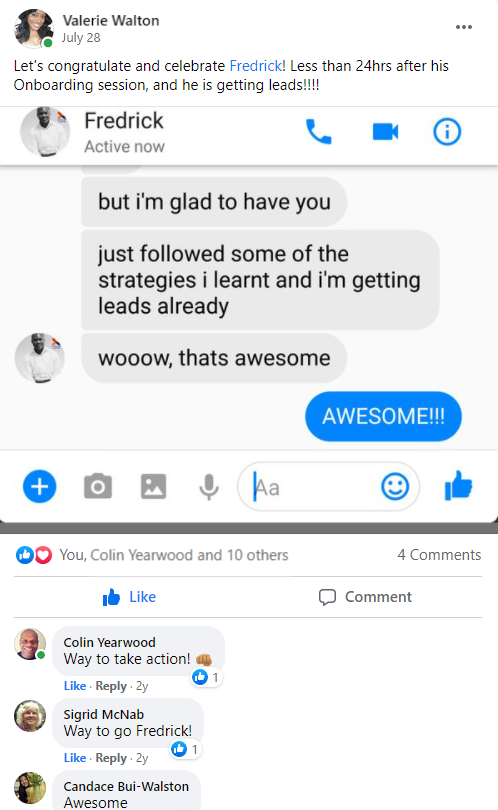
Task: Open conversation info for Fredrick
Action: (x=447, y=132)
